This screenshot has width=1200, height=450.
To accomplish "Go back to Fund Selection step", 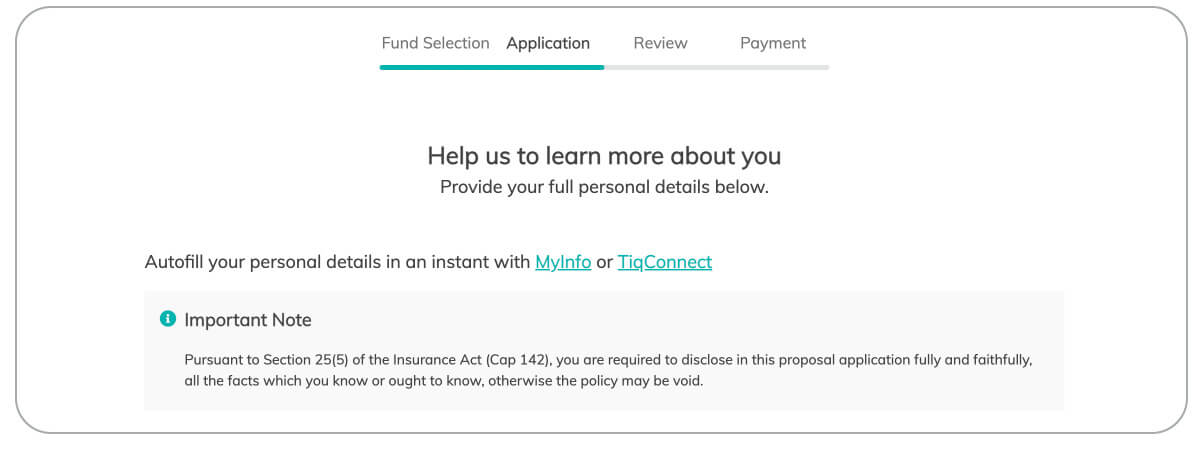I will click(x=435, y=43).
